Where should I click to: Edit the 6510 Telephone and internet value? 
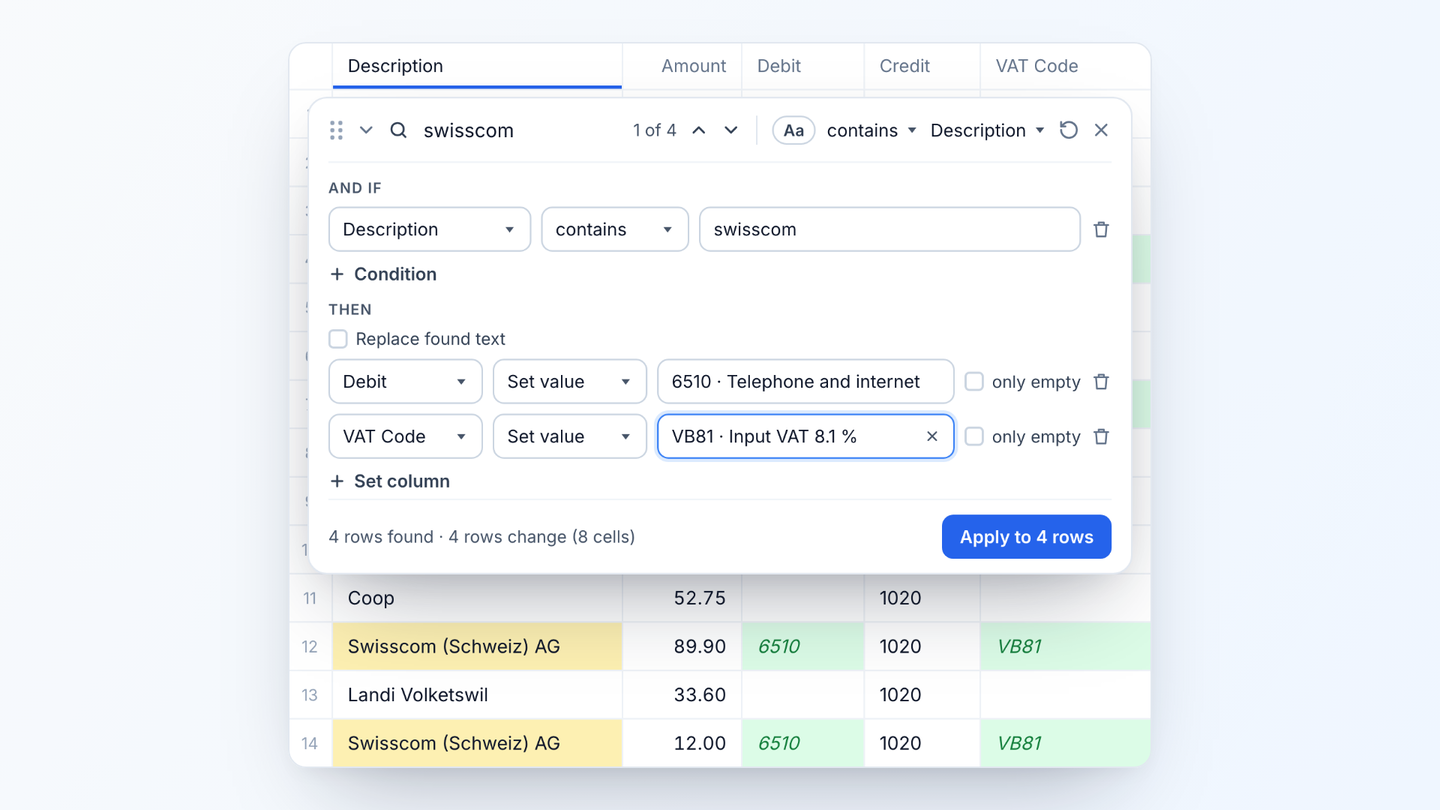(x=805, y=381)
